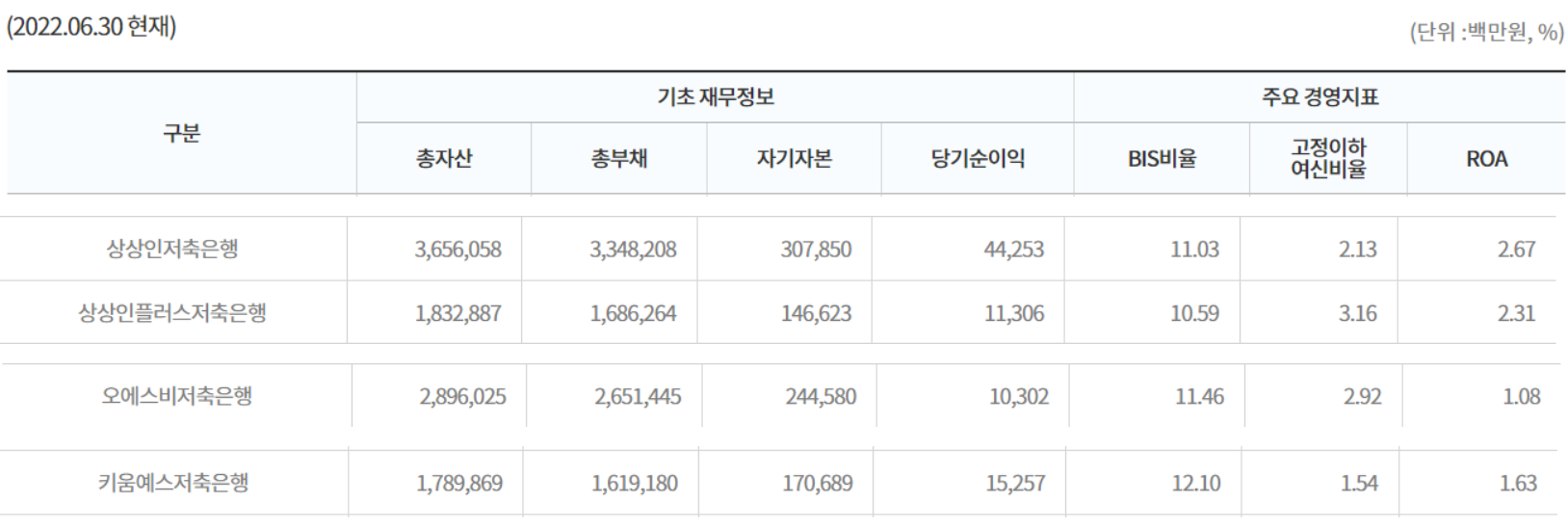Click the 키움예스저축은행 row name
Viewport: 1568px width, 529px height.
click(x=173, y=483)
